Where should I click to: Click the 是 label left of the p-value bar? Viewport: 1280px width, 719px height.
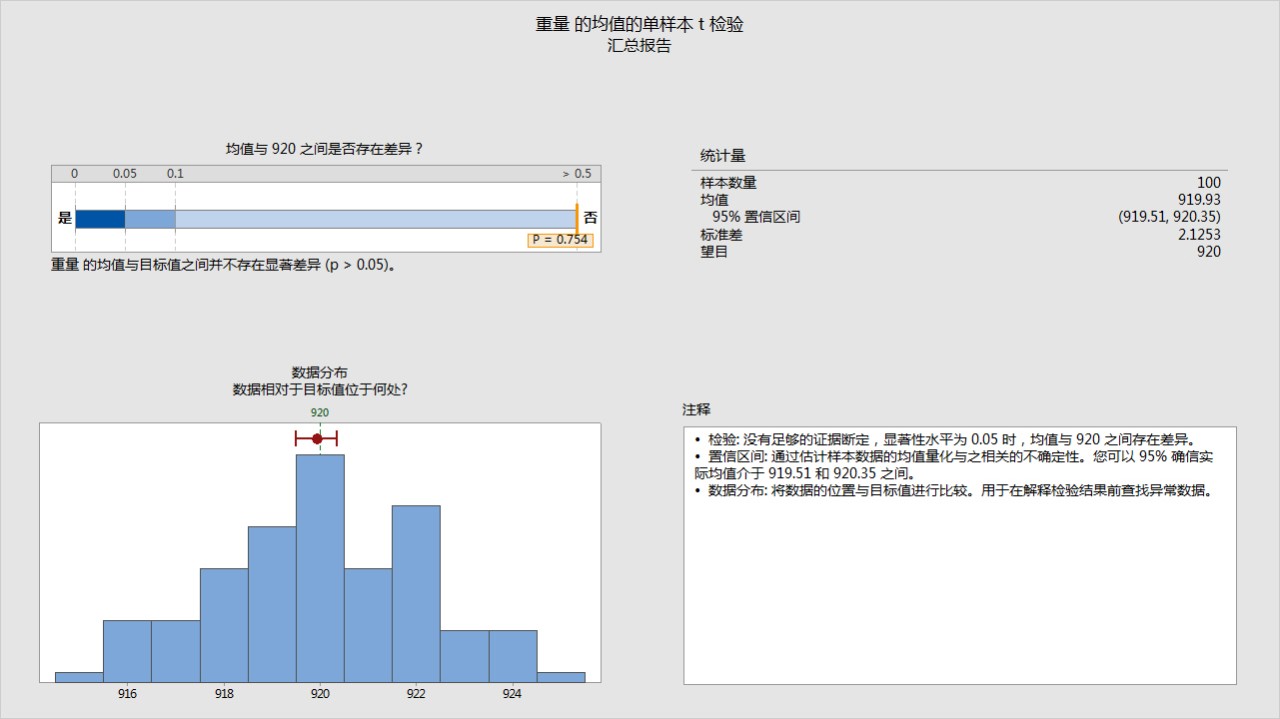click(65, 218)
